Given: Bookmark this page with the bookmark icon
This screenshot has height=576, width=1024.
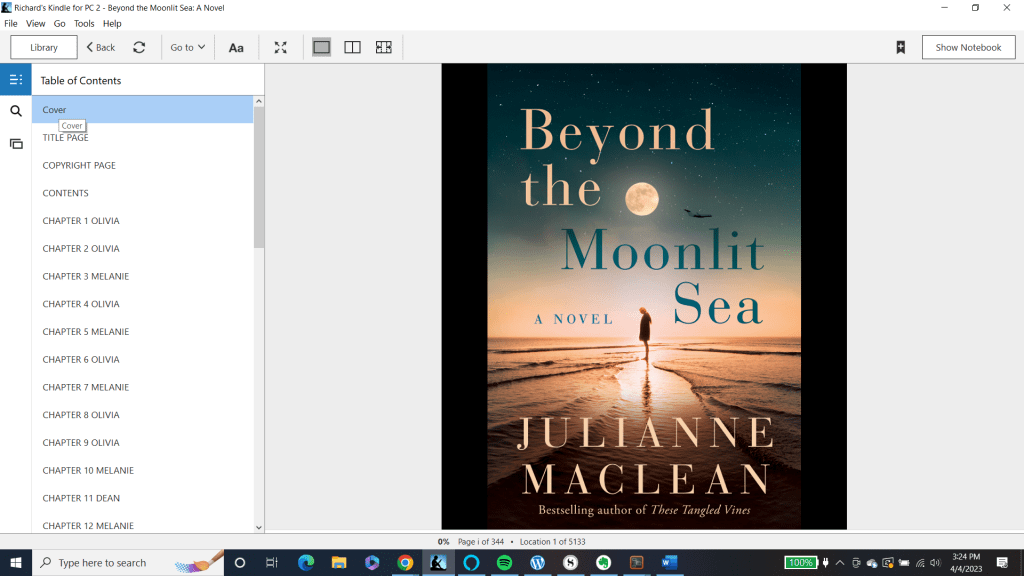Looking at the screenshot, I should tap(901, 47).
